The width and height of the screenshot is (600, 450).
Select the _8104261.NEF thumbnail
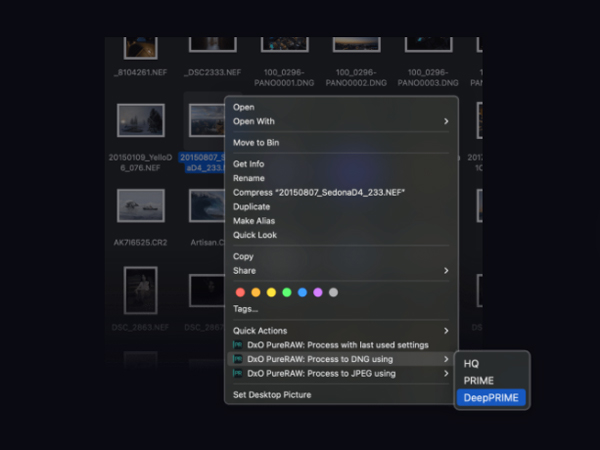(140, 48)
